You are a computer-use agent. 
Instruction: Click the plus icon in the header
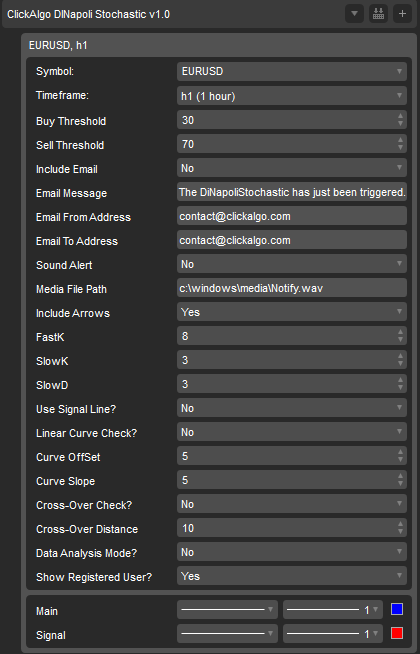(402, 14)
